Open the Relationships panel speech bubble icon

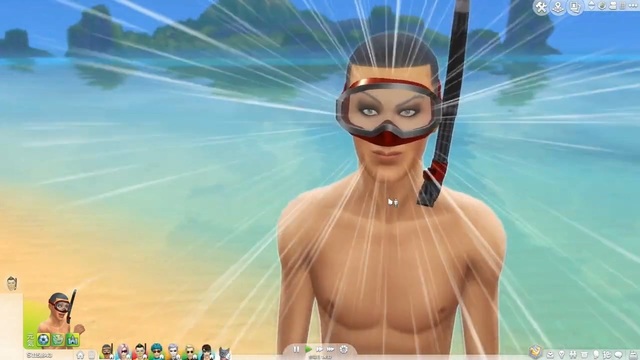coord(619,355)
